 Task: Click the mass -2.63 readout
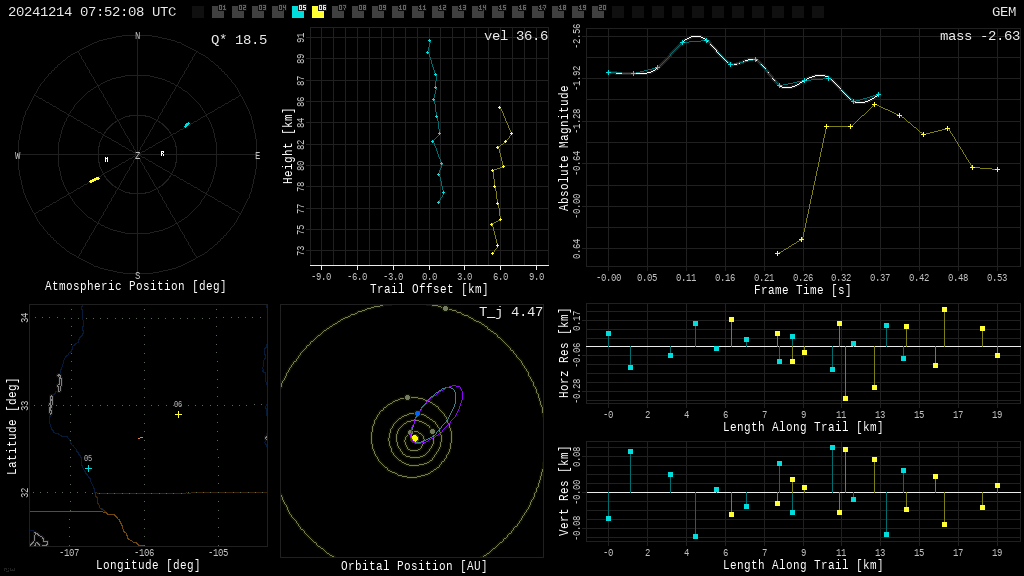[979, 36]
